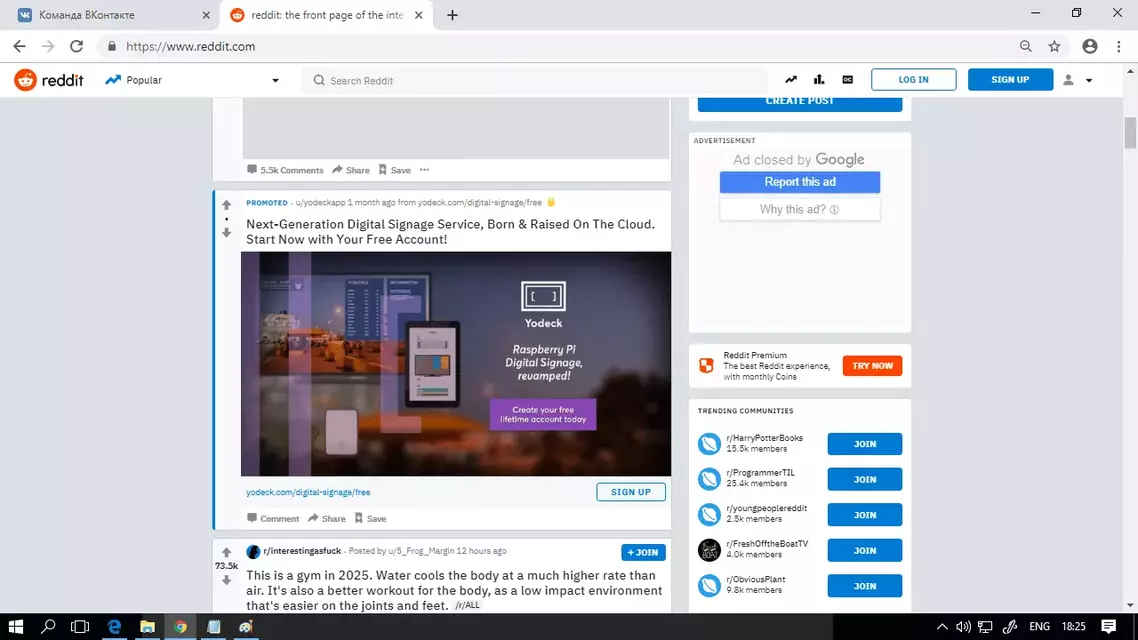The width and height of the screenshot is (1138, 640).
Task: Comment on the Yodeck promoted post
Action: tap(273, 518)
